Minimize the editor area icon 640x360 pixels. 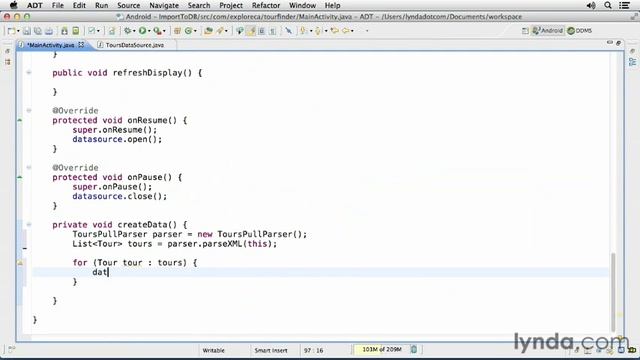coord(609,42)
